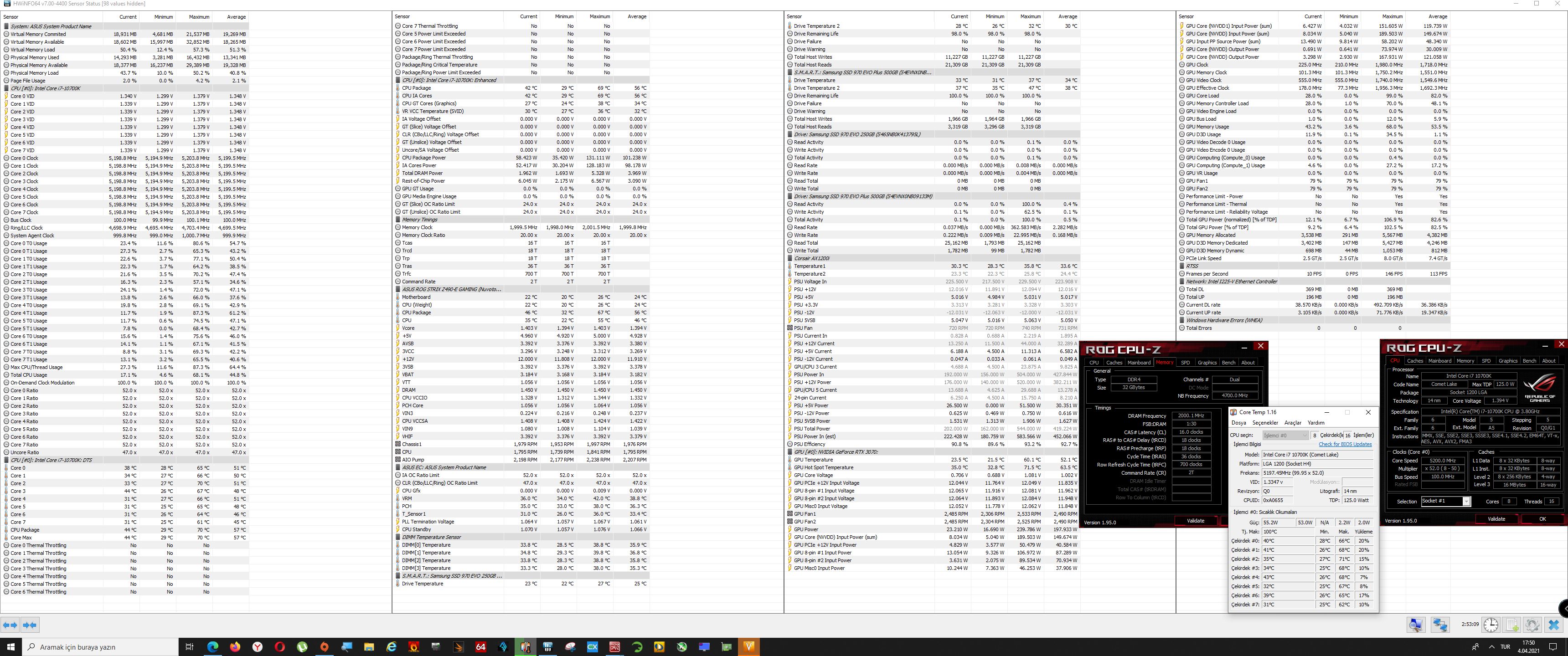Viewport: 1568px width, 656px height.
Task: Click HWiNFO blue X close sensors icon
Action: pyautogui.click(x=1553, y=625)
